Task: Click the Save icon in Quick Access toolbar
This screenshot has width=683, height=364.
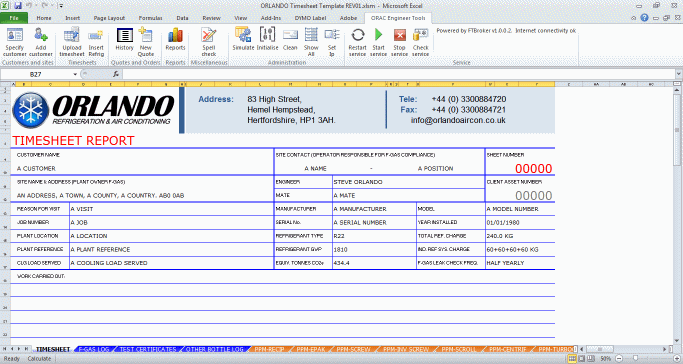Action: [x=18, y=6]
